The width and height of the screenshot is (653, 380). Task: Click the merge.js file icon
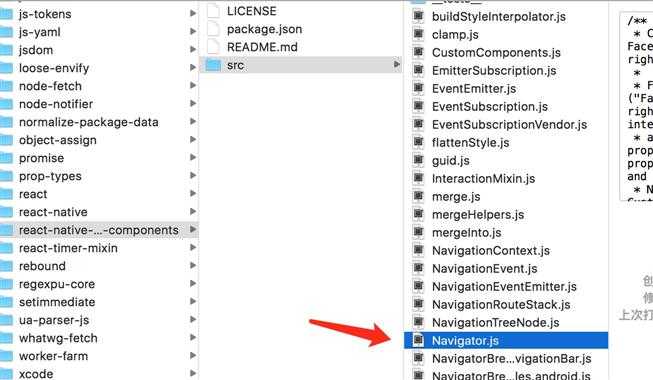(418, 196)
